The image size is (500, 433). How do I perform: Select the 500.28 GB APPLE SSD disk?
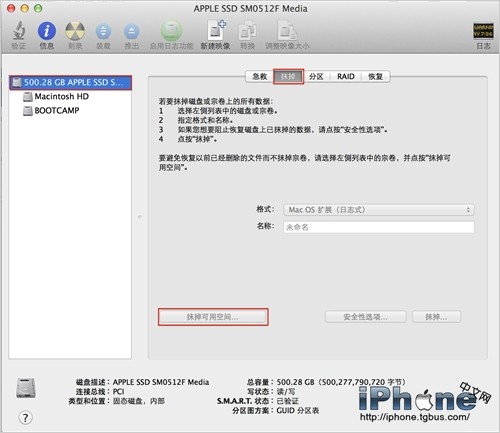pyautogui.click(x=70, y=82)
